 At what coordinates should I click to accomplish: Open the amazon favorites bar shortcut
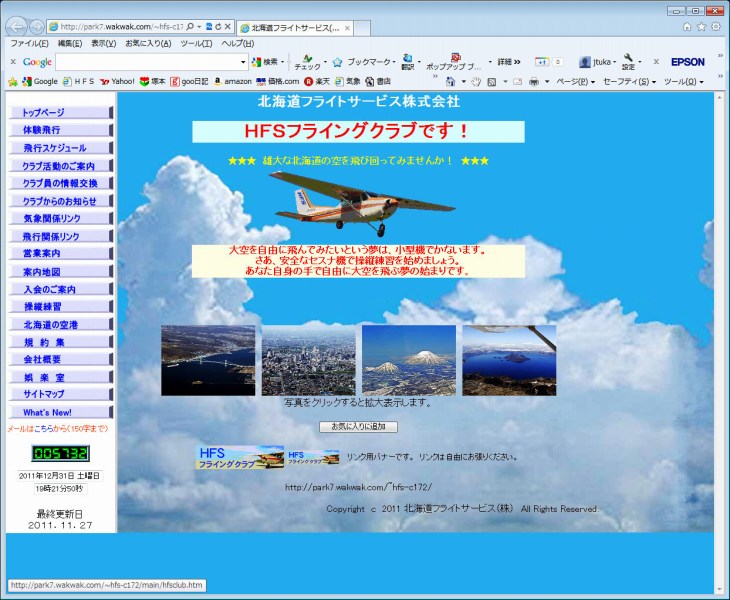(x=231, y=81)
